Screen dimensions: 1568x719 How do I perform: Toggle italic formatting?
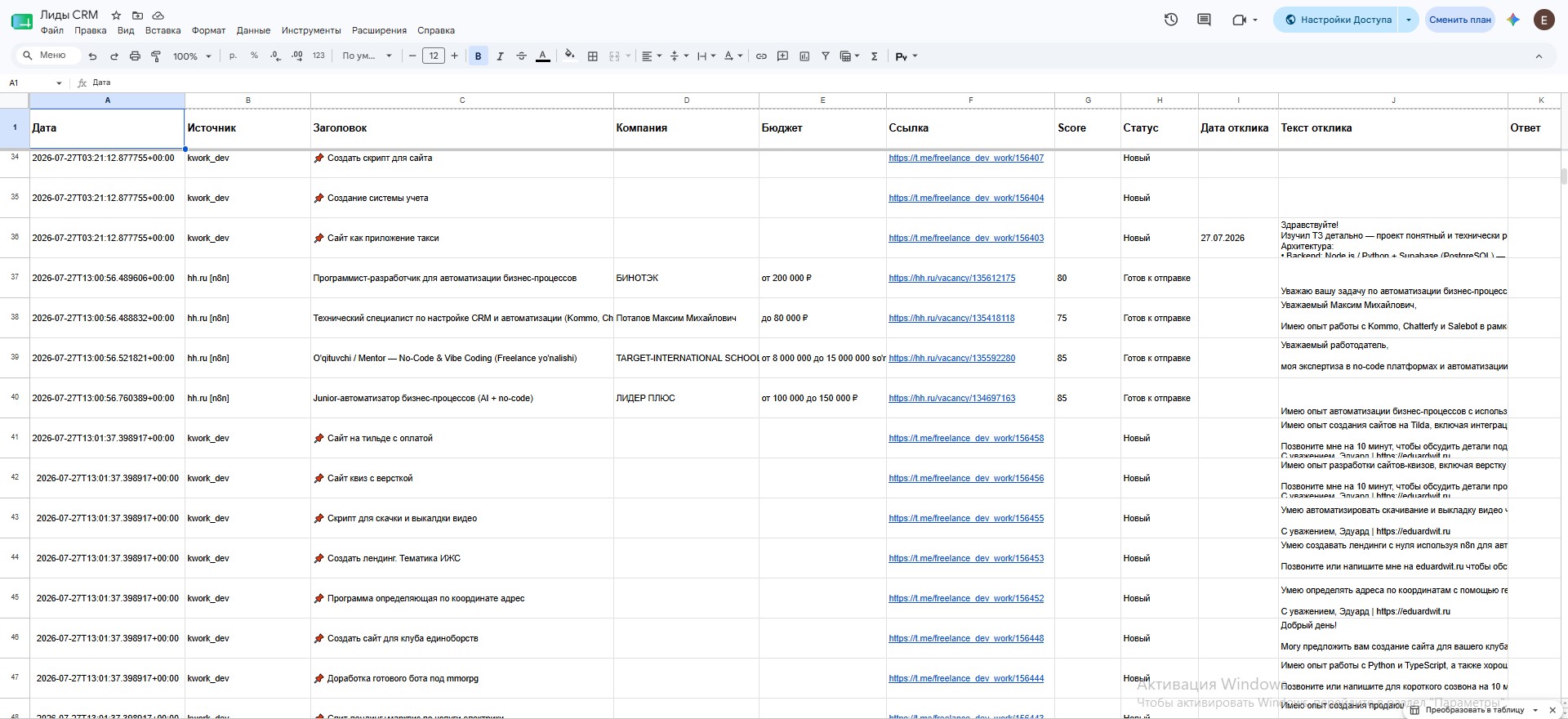pyautogui.click(x=500, y=56)
